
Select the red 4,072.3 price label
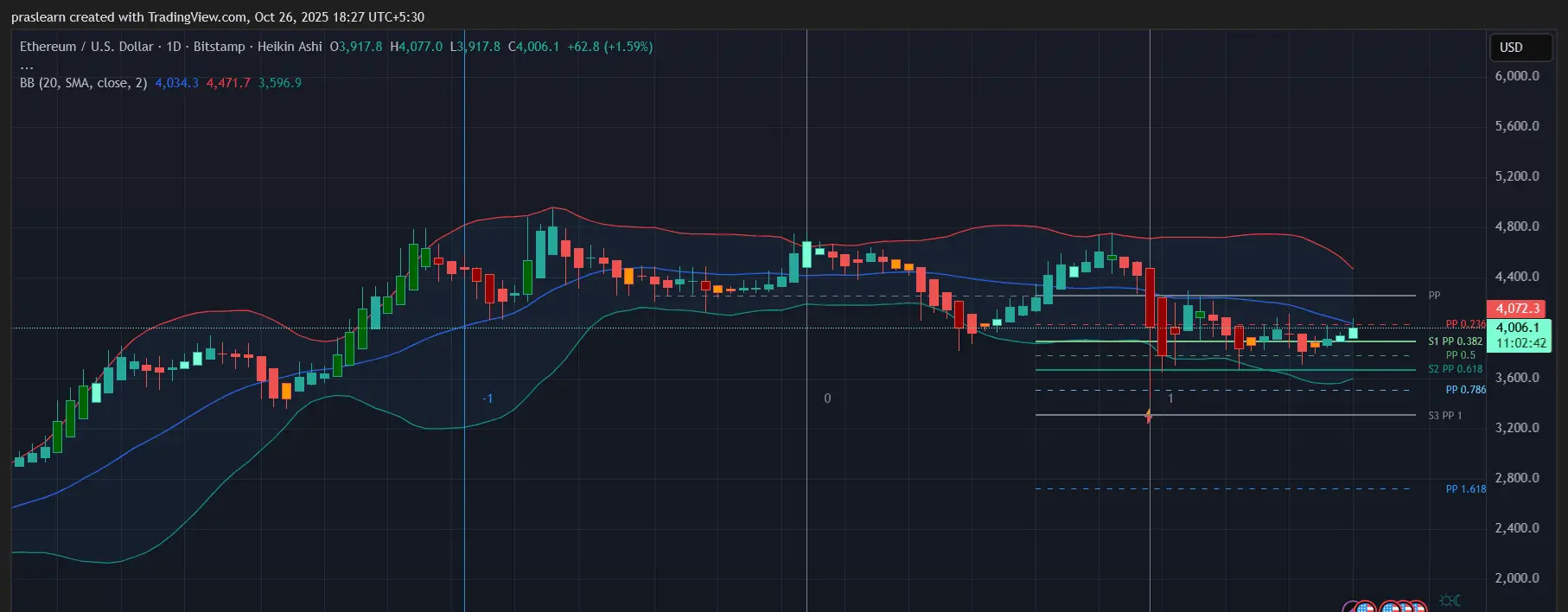tap(1518, 309)
